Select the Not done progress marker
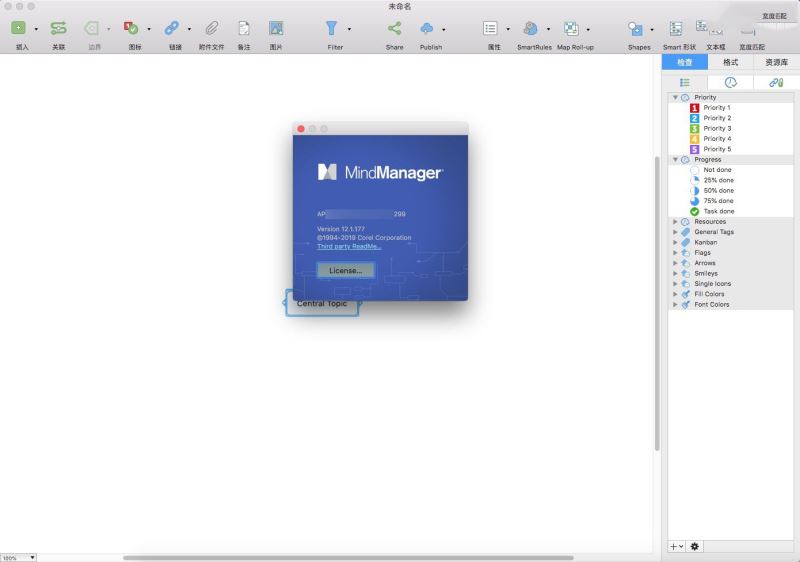Viewport: 800px width, 562px height. click(x=694, y=170)
